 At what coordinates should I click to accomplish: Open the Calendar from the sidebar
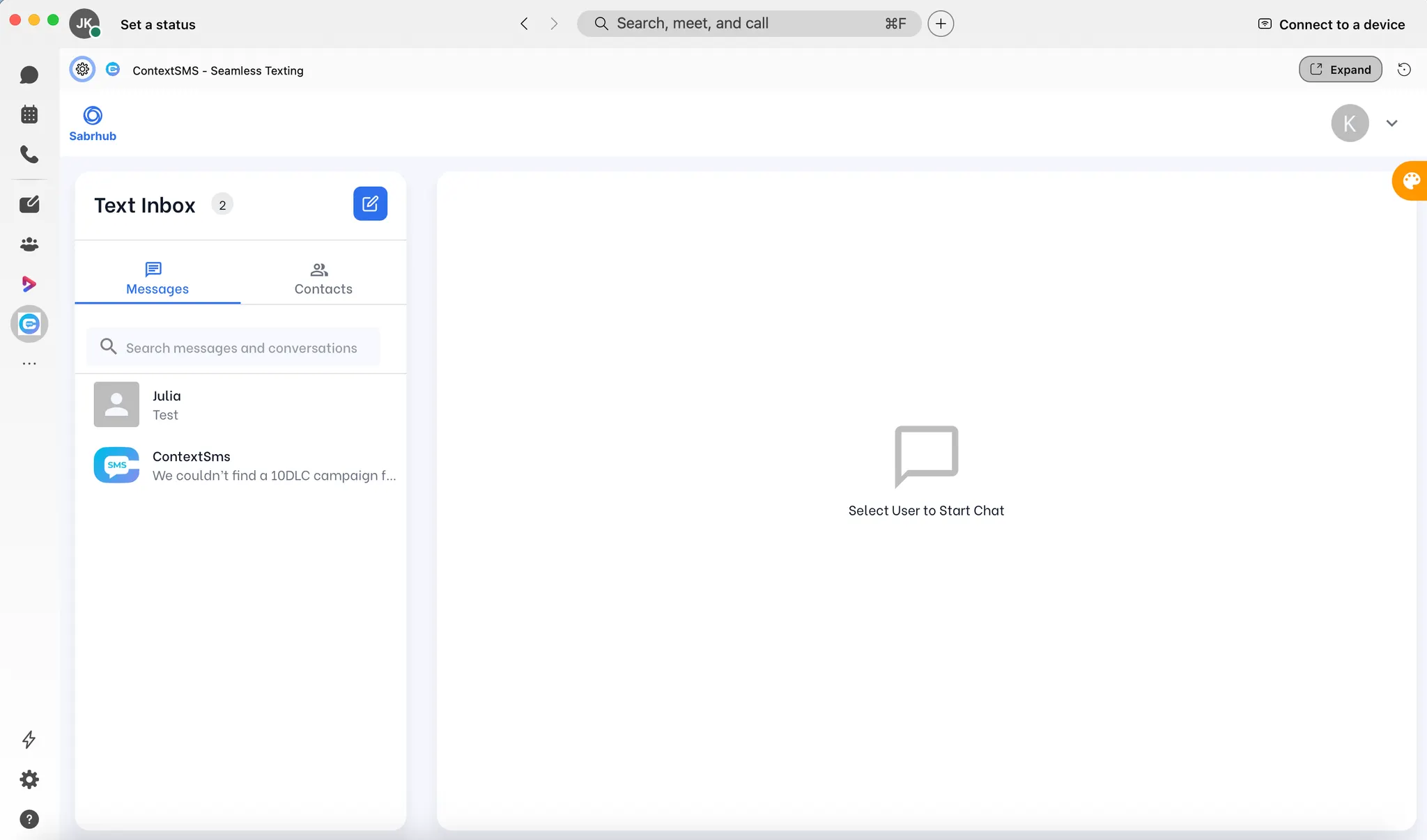(x=29, y=114)
